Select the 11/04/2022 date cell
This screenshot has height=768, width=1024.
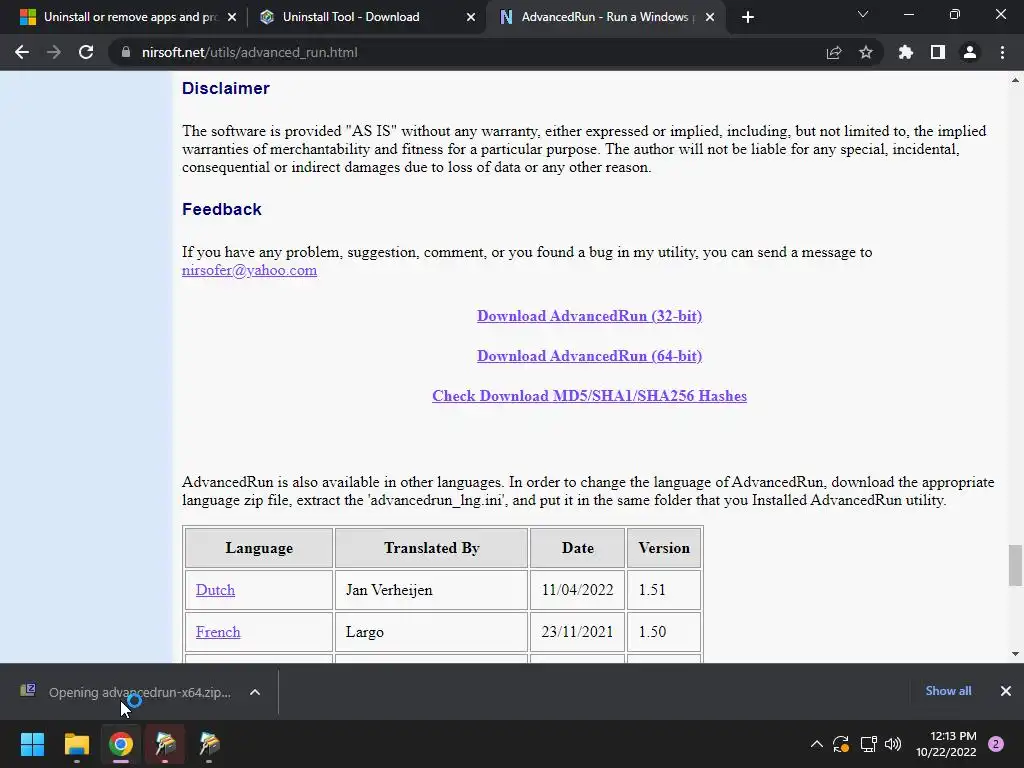point(577,590)
